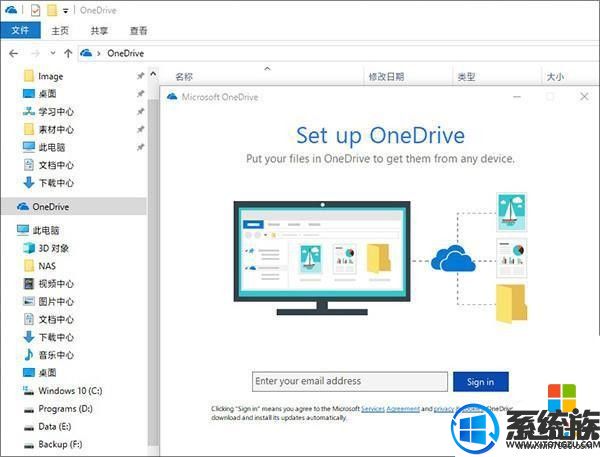The image size is (600, 457).
Task: Click the OneDrive cloud icon in address bar
Action: pyautogui.click(x=86, y=53)
